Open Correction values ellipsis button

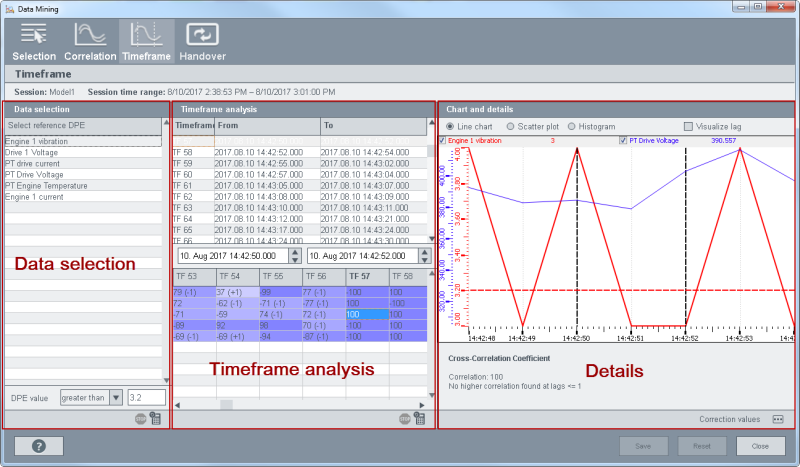778,420
